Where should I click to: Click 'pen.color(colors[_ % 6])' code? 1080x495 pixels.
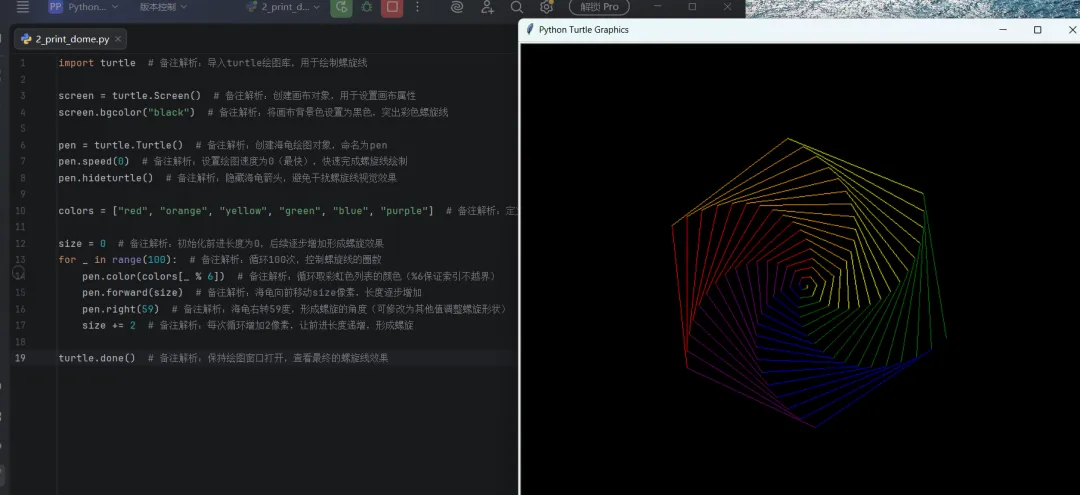(x=154, y=276)
